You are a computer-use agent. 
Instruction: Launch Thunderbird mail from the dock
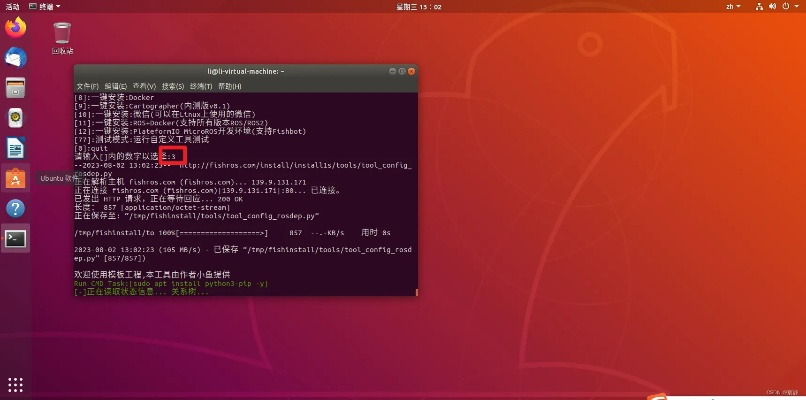pos(15,58)
